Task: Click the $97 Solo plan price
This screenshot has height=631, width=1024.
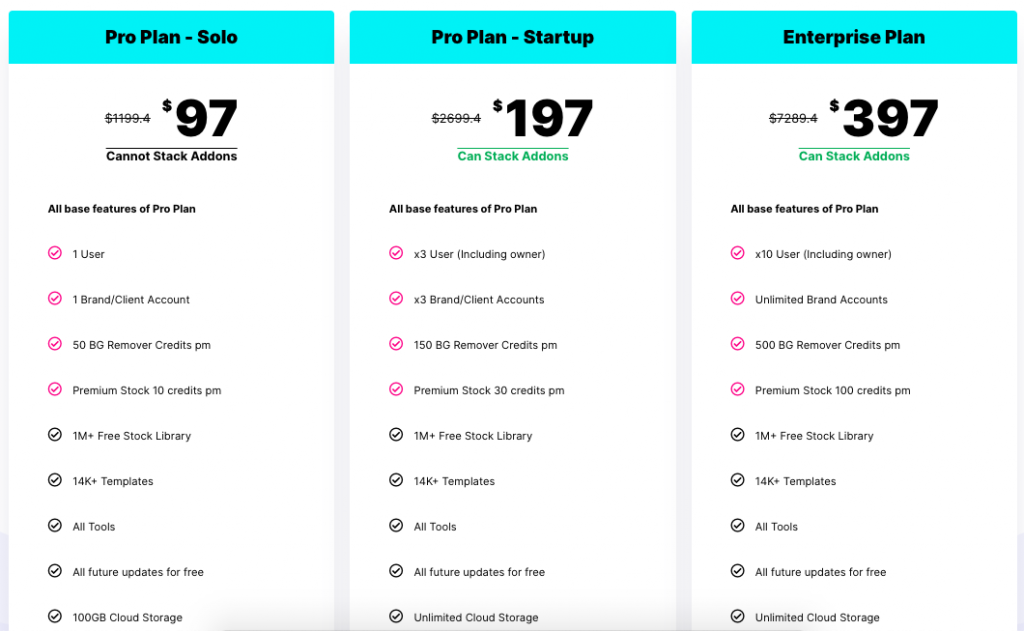Action: [x=200, y=118]
